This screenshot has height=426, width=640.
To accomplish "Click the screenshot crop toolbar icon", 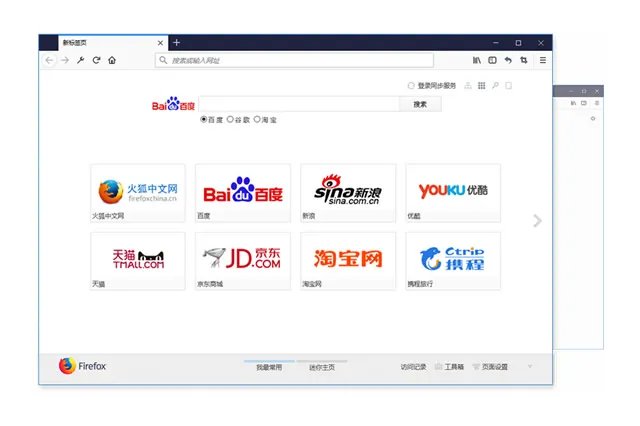I will (x=523, y=60).
